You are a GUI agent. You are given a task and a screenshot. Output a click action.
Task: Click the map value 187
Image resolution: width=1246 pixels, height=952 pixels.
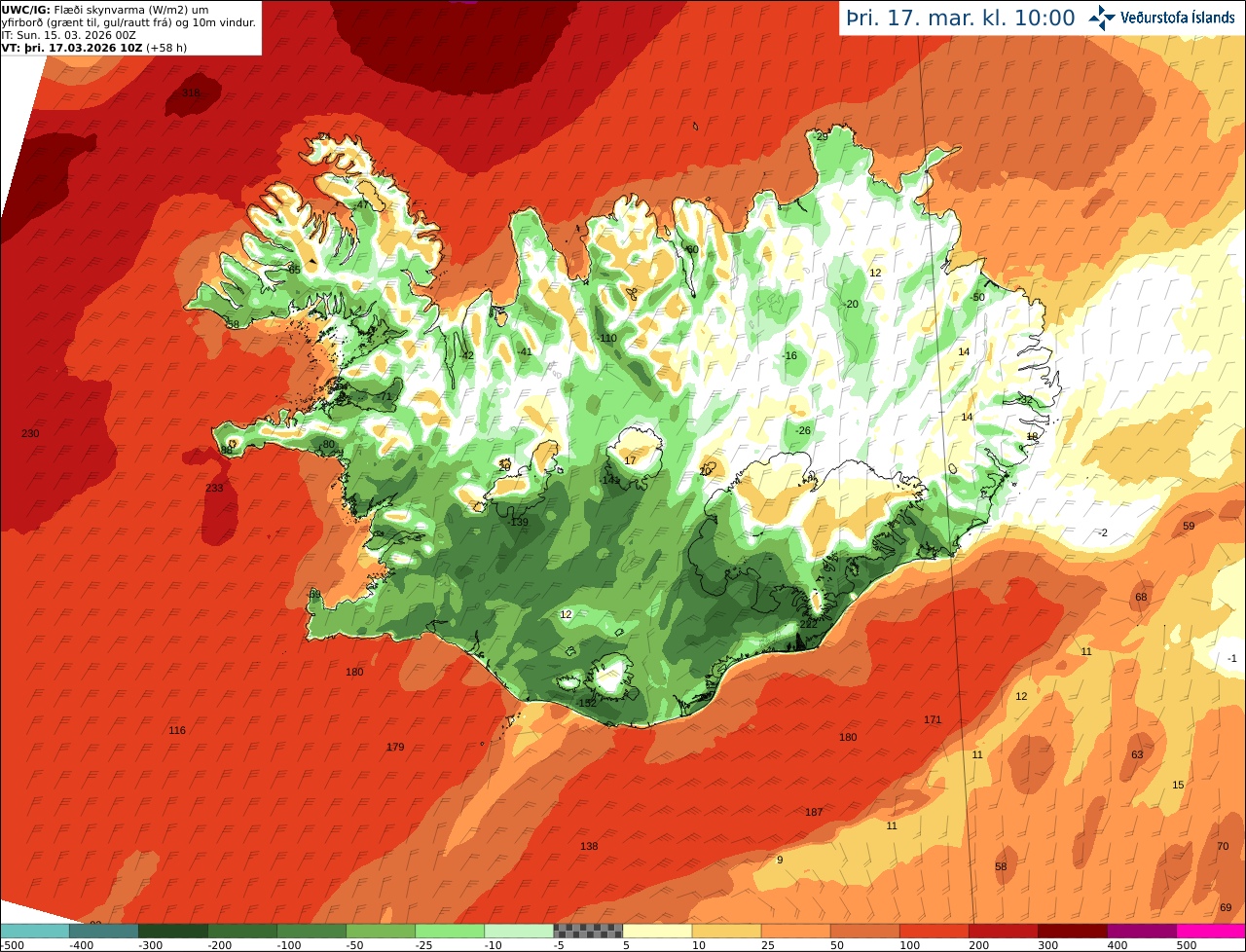[x=814, y=812]
